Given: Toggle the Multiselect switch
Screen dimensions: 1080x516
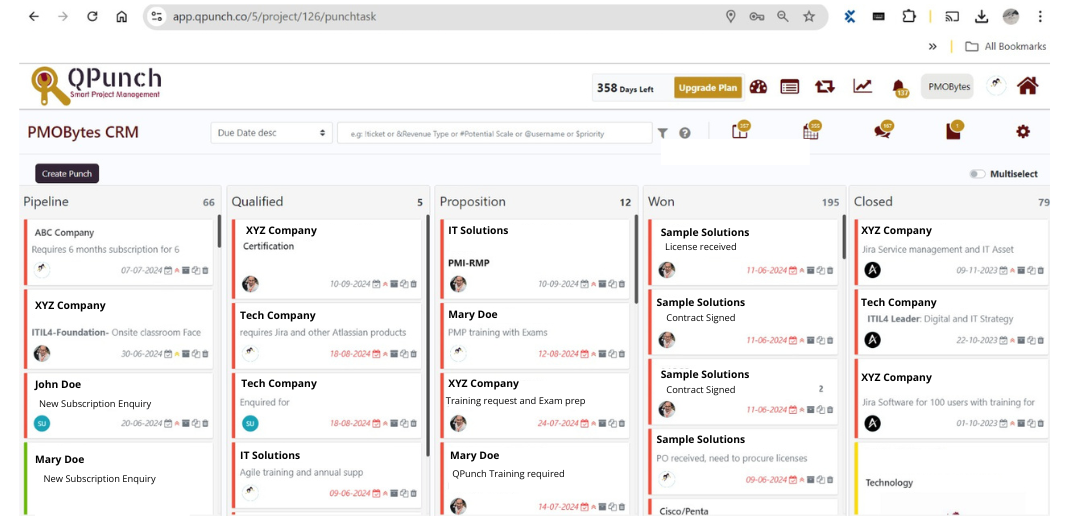Looking at the screenshot, I should (977, 174).
